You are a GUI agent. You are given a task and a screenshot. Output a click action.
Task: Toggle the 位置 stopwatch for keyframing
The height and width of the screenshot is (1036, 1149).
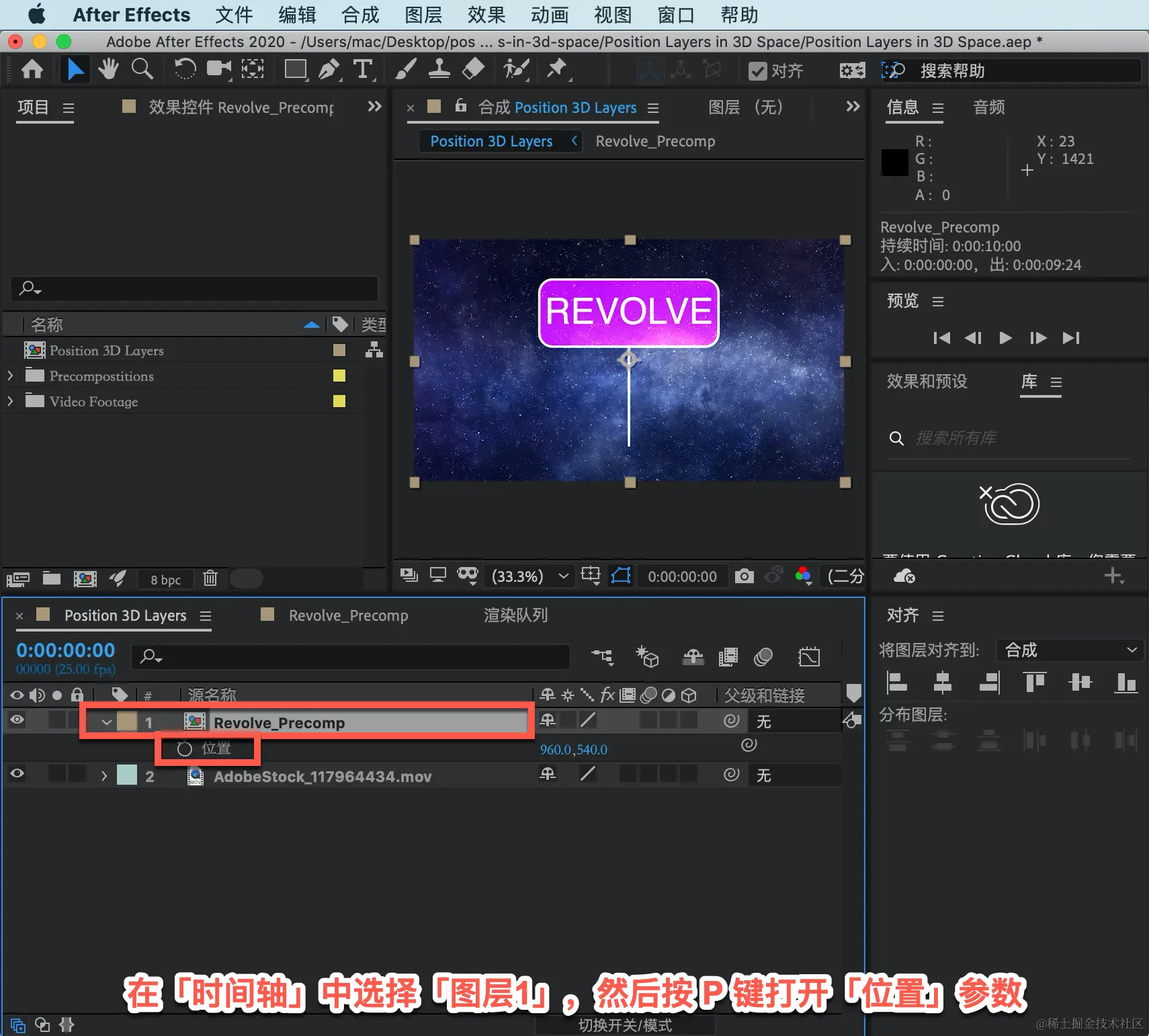pyautogui.click(x=185, y=748)
